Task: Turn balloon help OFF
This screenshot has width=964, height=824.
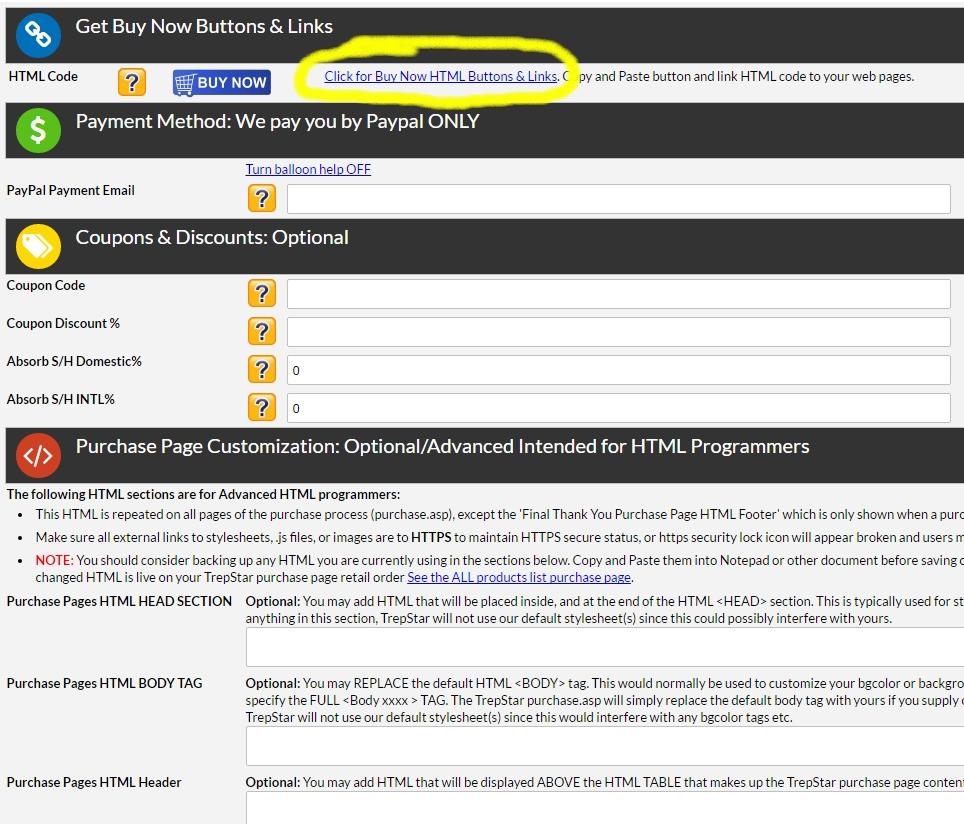Action: [308, 169]
